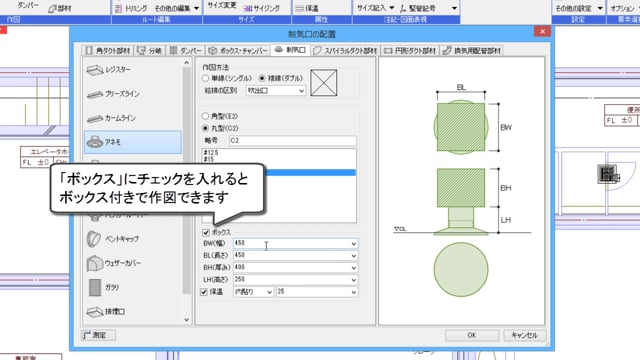Click the キャンセル cancel button
Viewport: 640px width, 360px height.
tap(524, 335)
